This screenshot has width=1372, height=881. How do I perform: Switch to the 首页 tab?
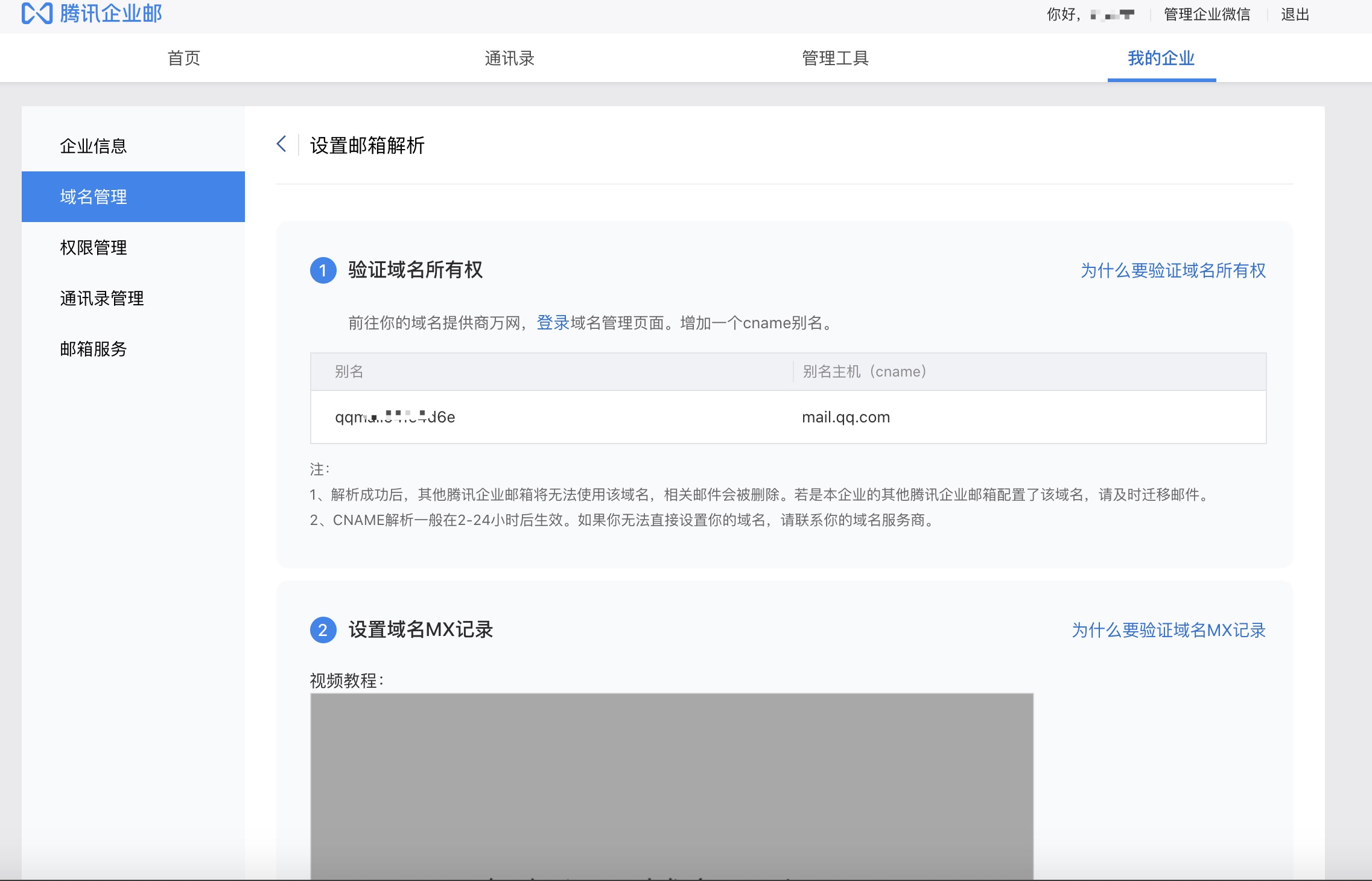coord(184,57)
